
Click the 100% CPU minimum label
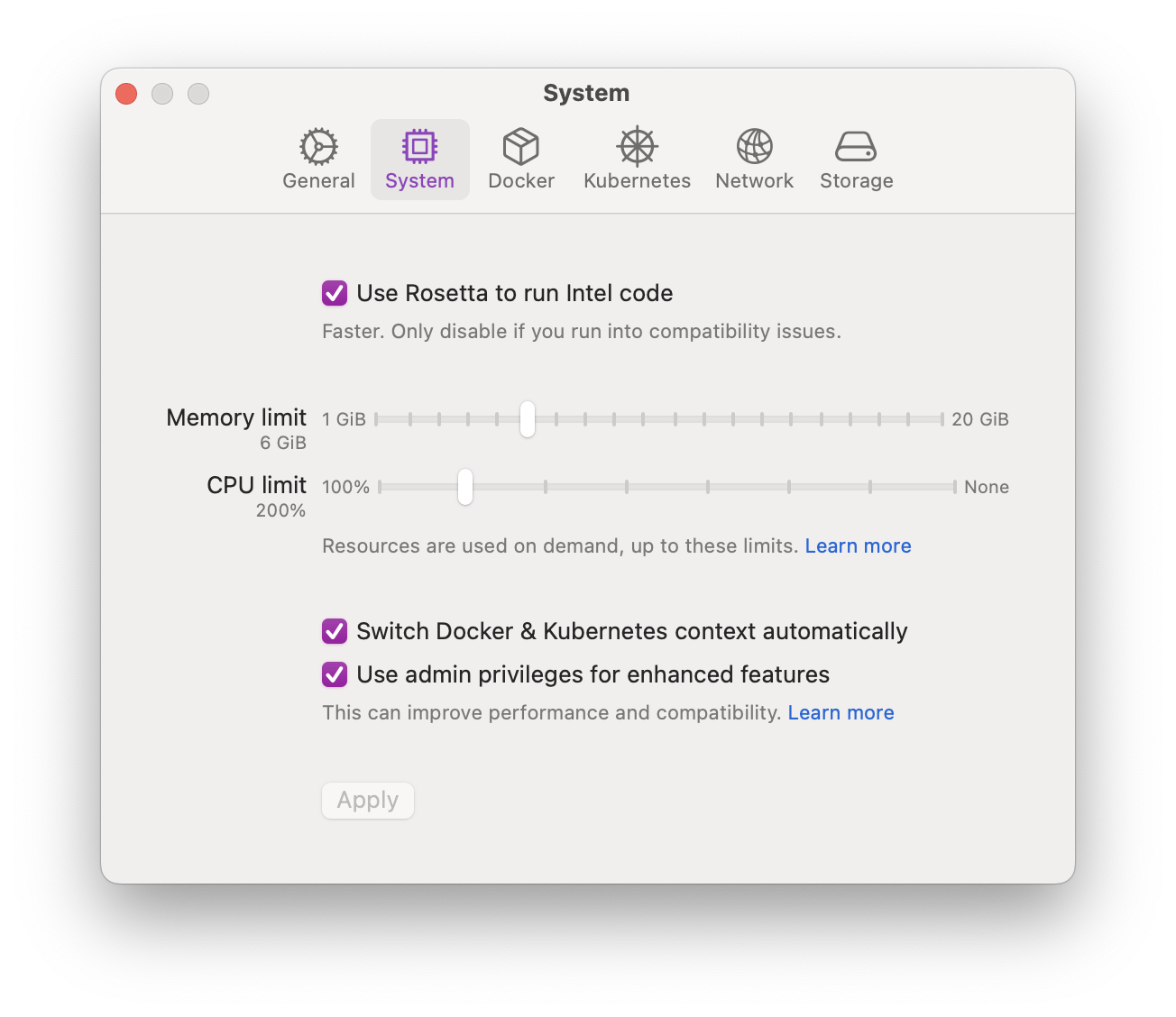[x=345, y=487]
